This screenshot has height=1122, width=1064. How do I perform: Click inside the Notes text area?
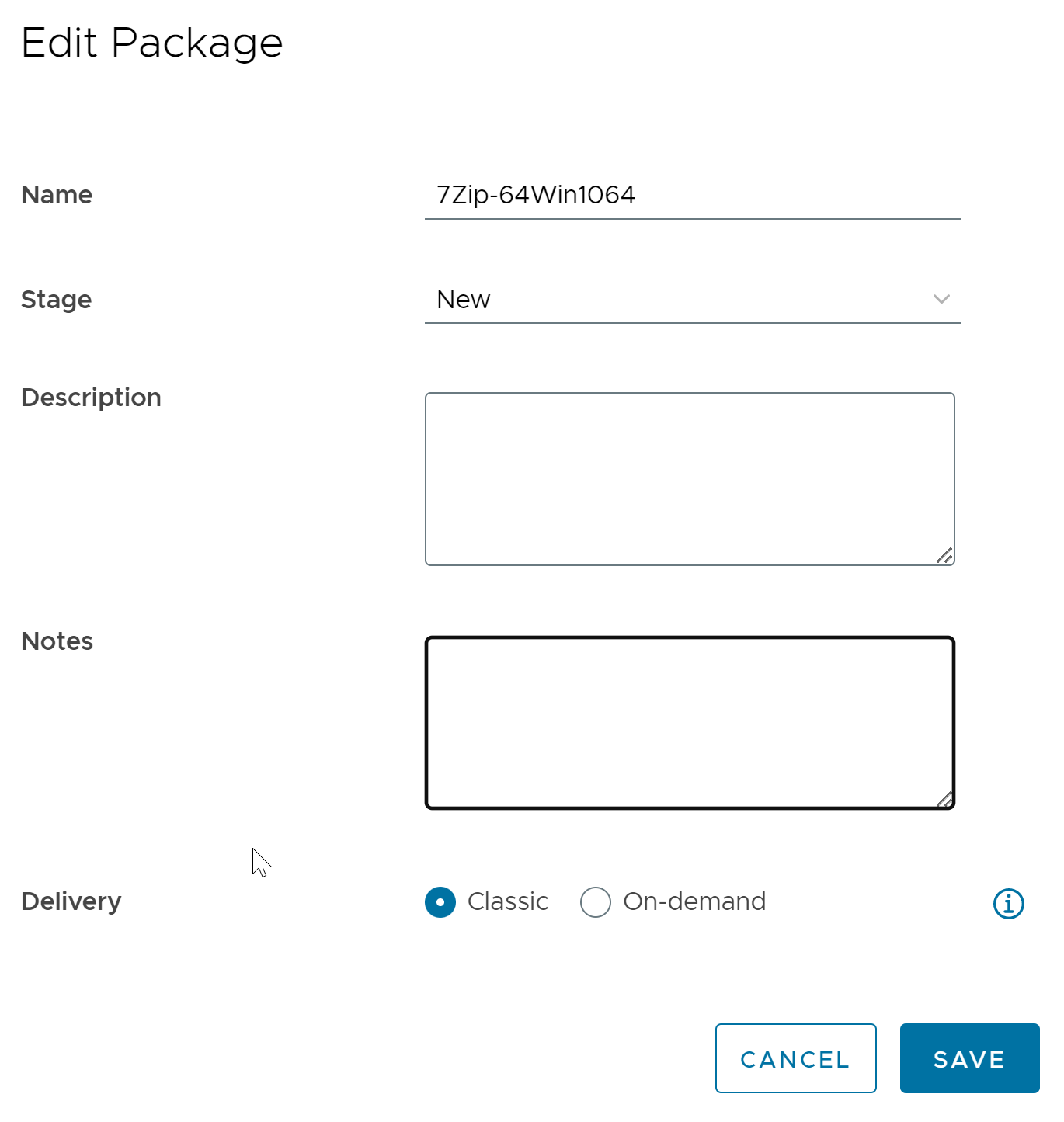(690, 723)
